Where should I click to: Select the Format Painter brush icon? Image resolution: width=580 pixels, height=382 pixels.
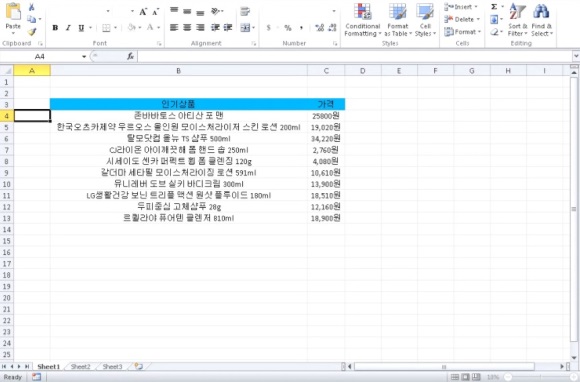pyautogui.click(x=32, y=32)
